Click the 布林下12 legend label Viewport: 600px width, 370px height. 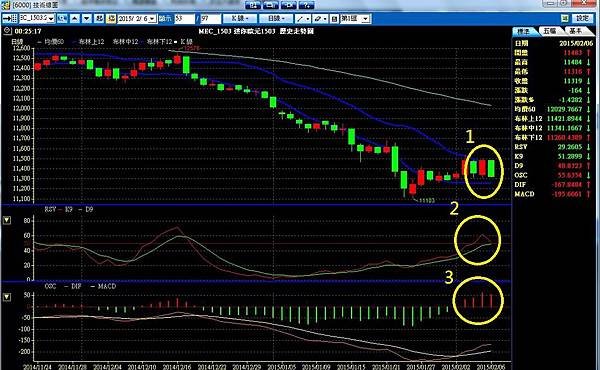(x=160, y=41)
